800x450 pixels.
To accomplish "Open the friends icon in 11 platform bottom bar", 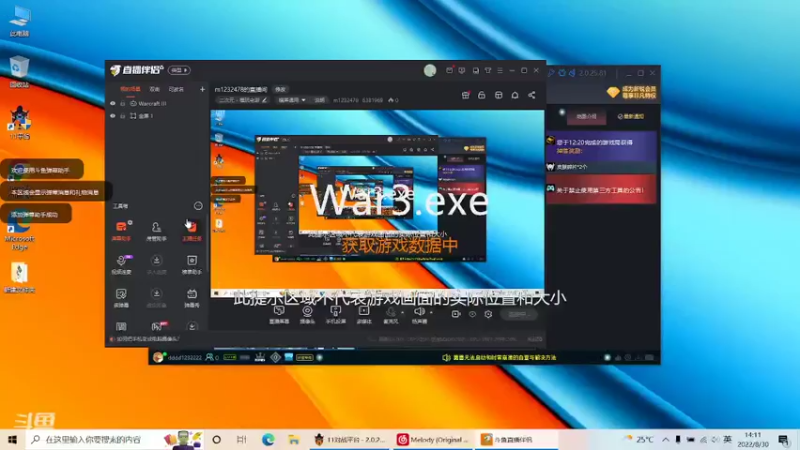I will pos(209,358).
